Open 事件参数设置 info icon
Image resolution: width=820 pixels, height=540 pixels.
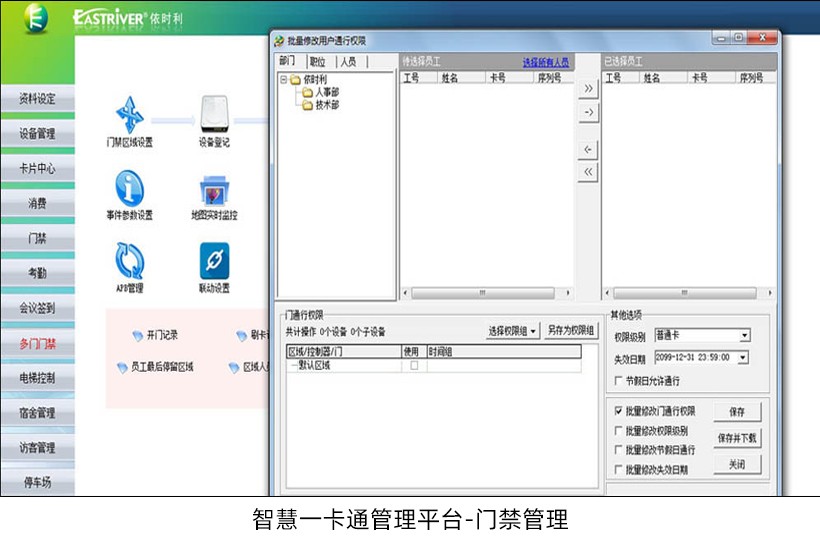click(130, 188)
